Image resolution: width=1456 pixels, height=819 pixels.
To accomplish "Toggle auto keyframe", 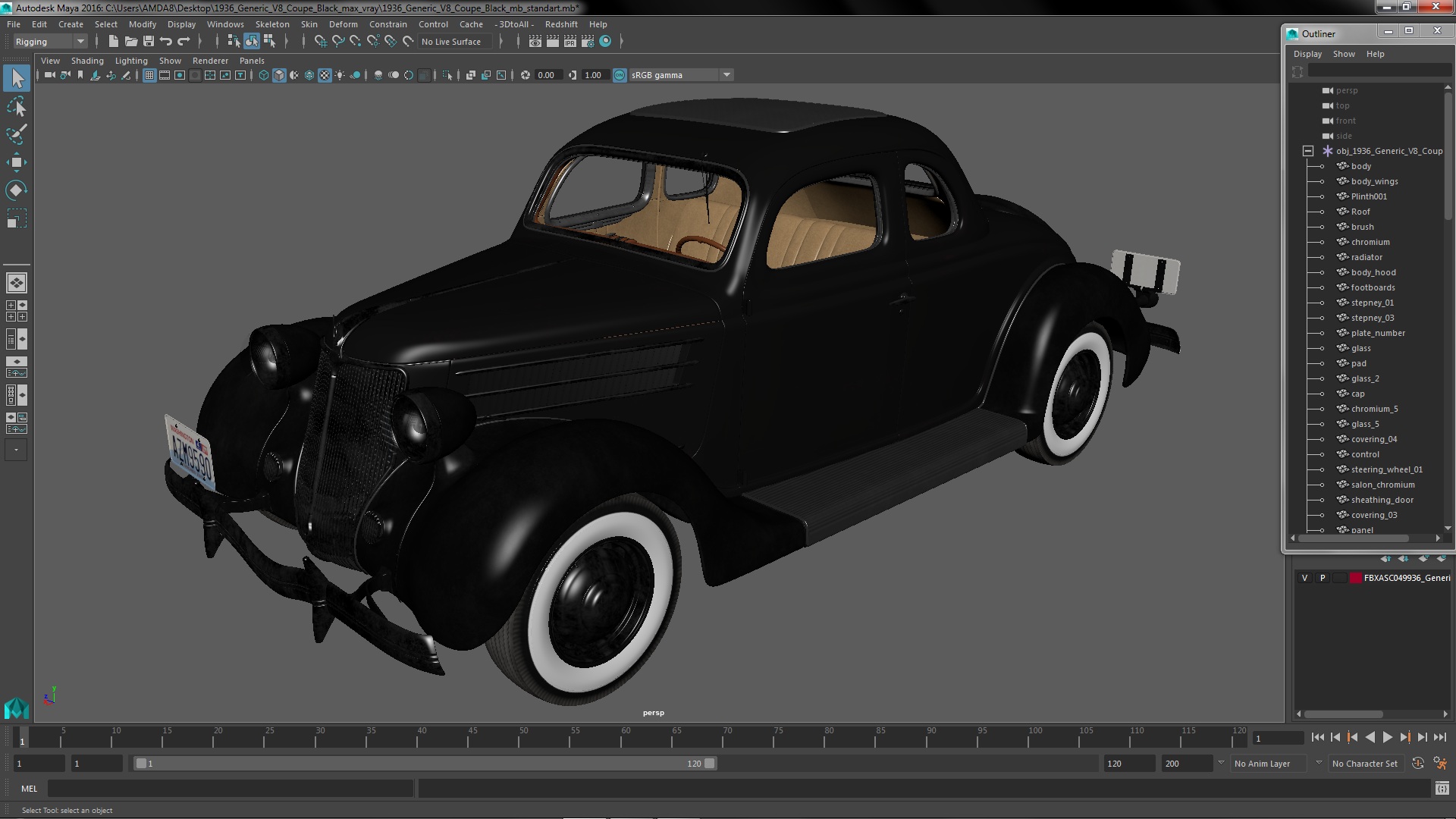I will tap(1418, 764).
